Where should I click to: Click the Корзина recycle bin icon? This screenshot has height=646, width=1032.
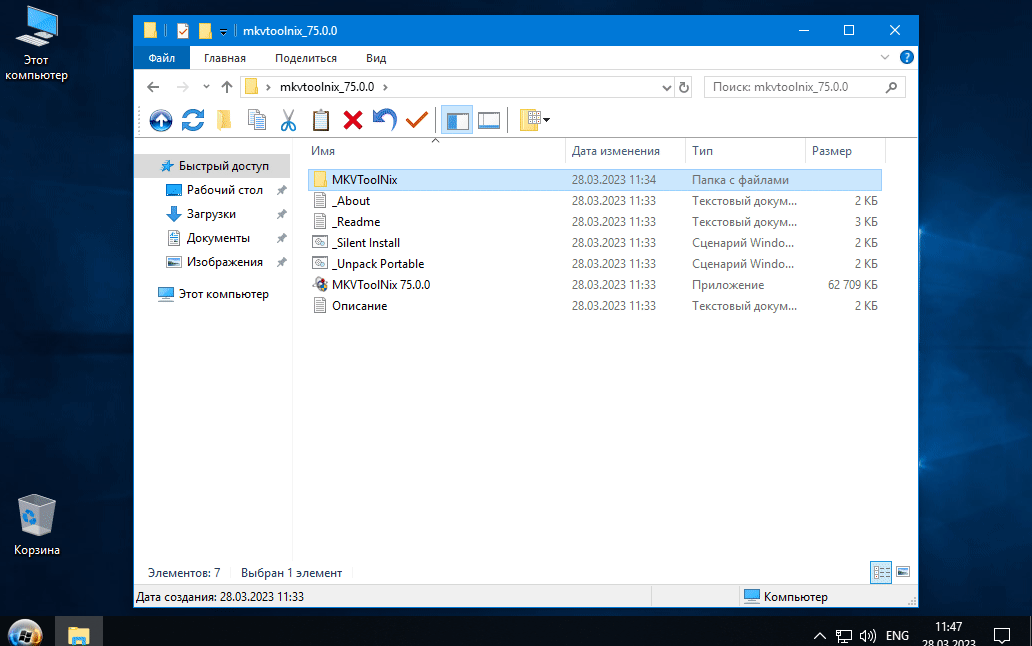point(36,525)
